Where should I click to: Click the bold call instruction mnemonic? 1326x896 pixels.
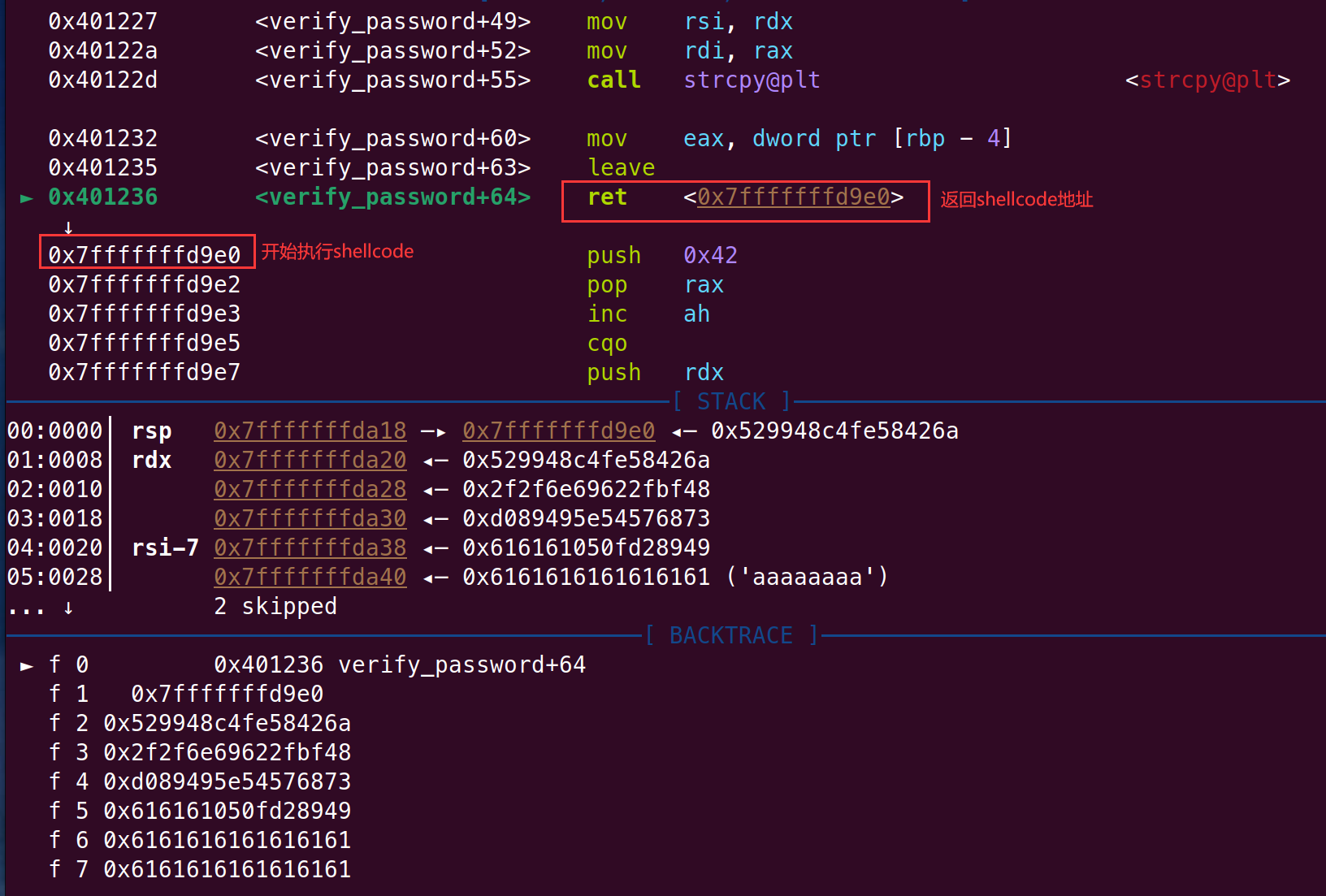613,80
